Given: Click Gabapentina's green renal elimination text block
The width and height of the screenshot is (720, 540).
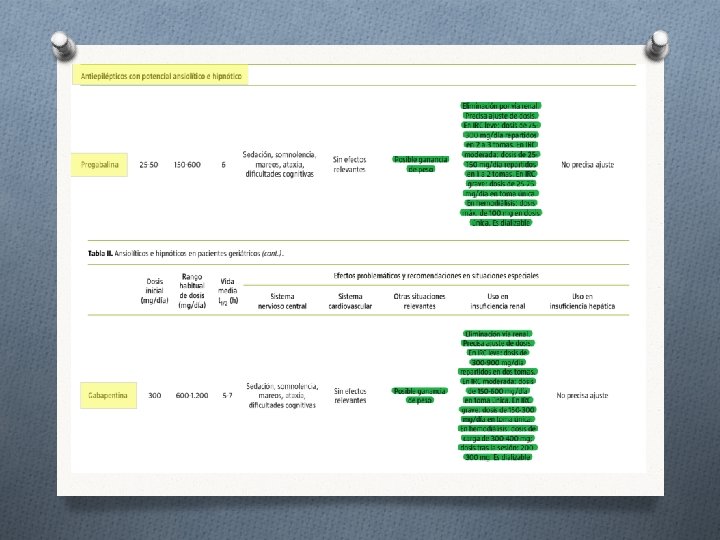Looking at the screenshot, I should click(x=498, y=395).
